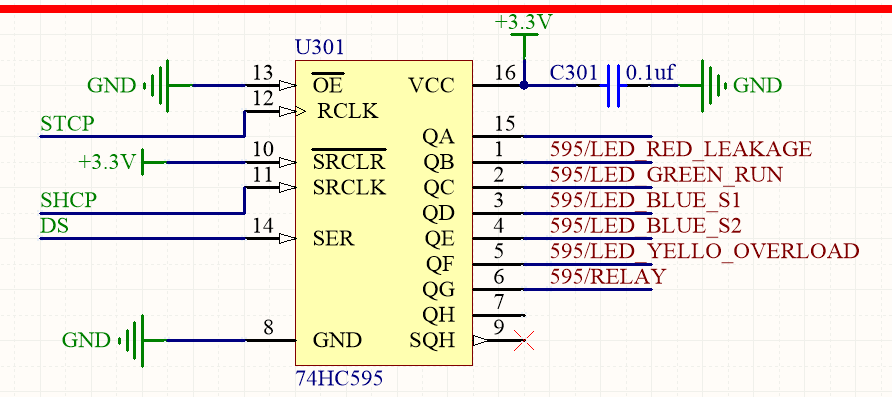Click pin number 7 next to QH
Viewport: 892px width, 397px height.
click(x=499, y=302)
